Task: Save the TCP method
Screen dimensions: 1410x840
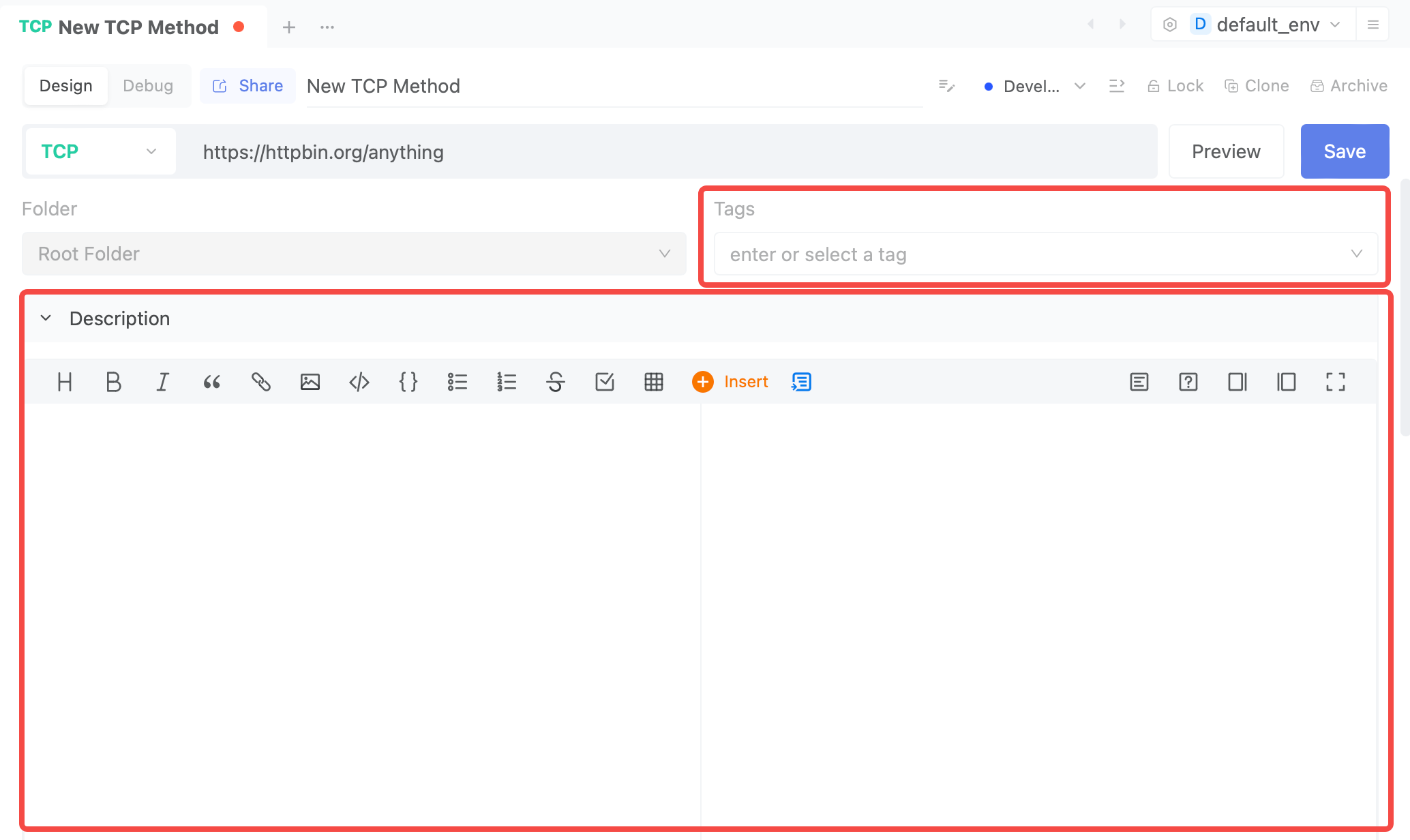Action: [1345, 151]
